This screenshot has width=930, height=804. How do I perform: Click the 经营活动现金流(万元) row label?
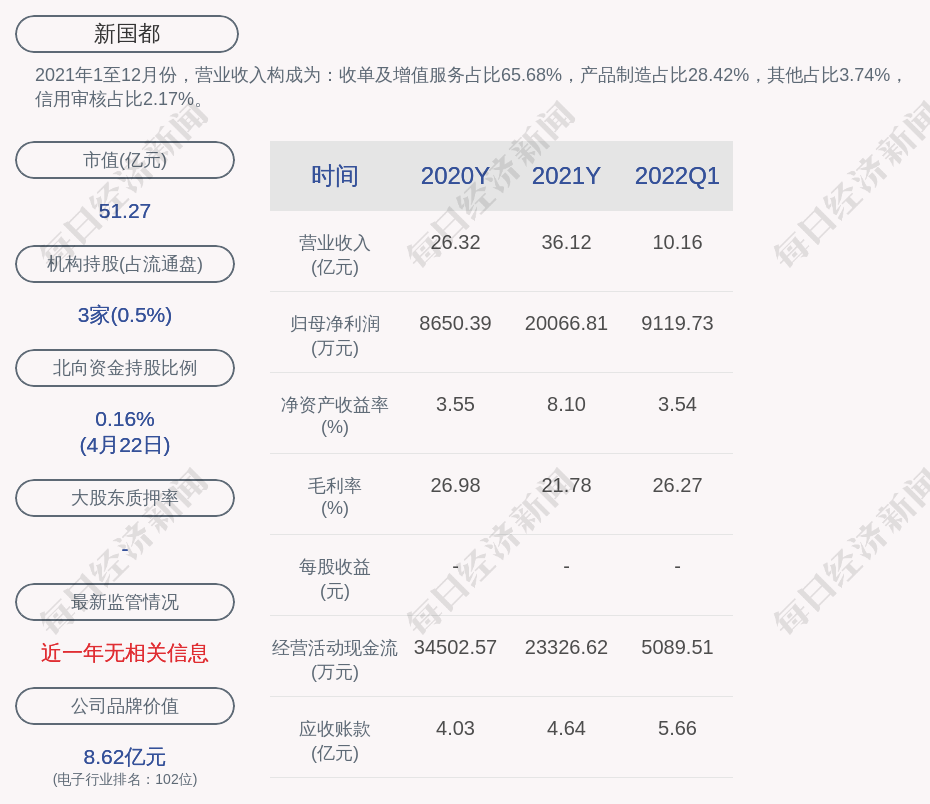[x=335, y=659]
